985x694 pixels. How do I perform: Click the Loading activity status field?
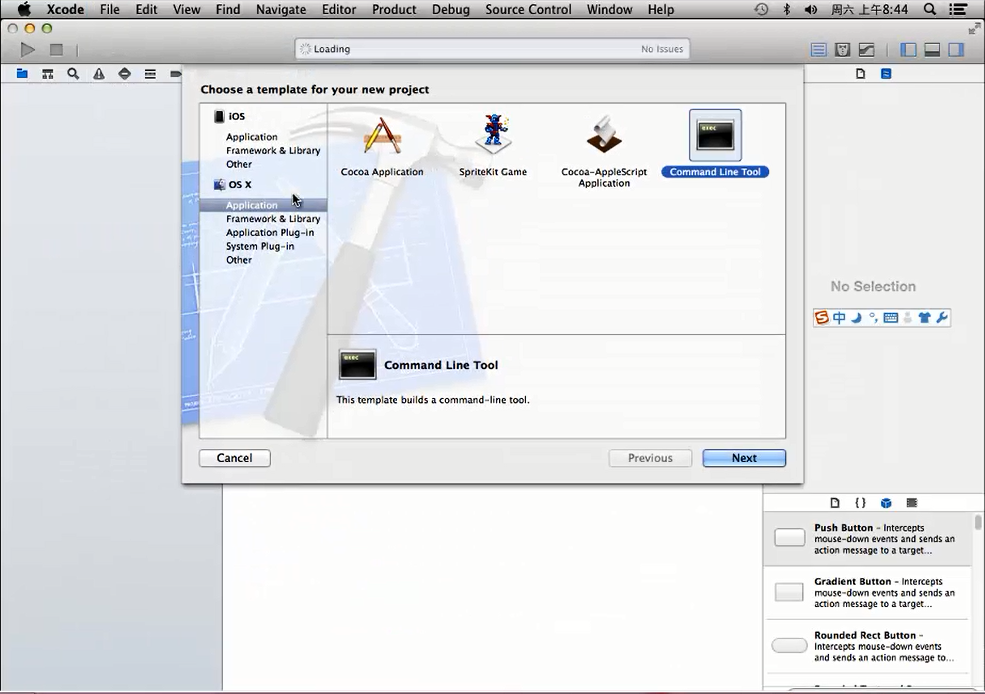click(492, 49)
